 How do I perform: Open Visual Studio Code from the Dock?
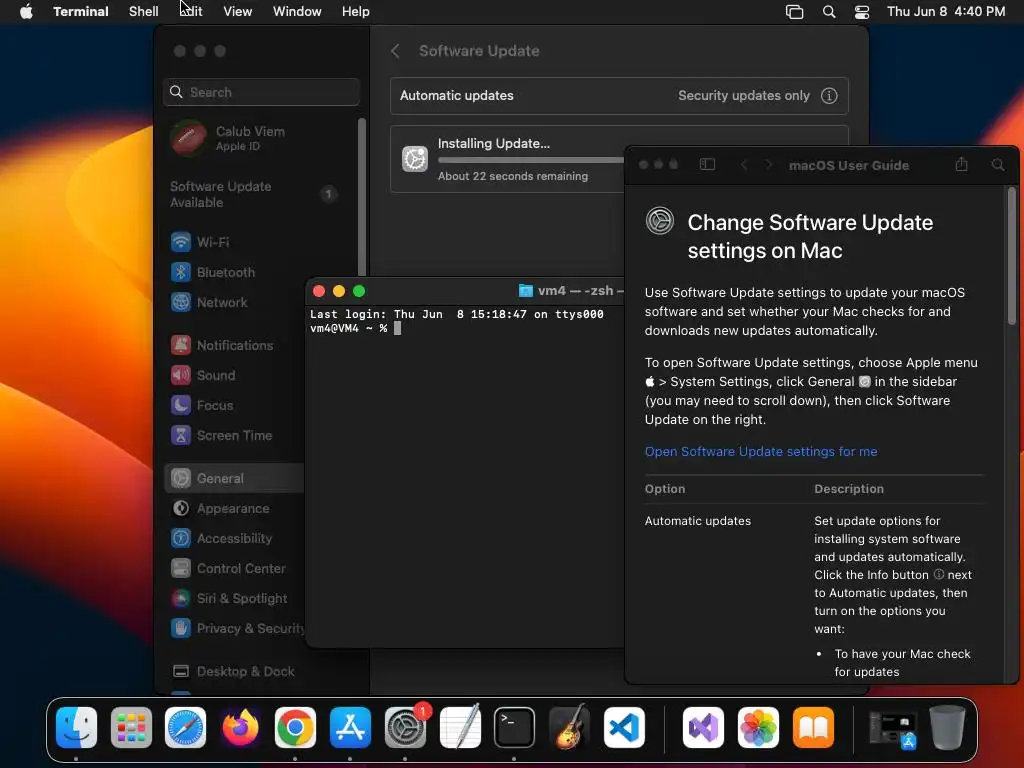624,727
